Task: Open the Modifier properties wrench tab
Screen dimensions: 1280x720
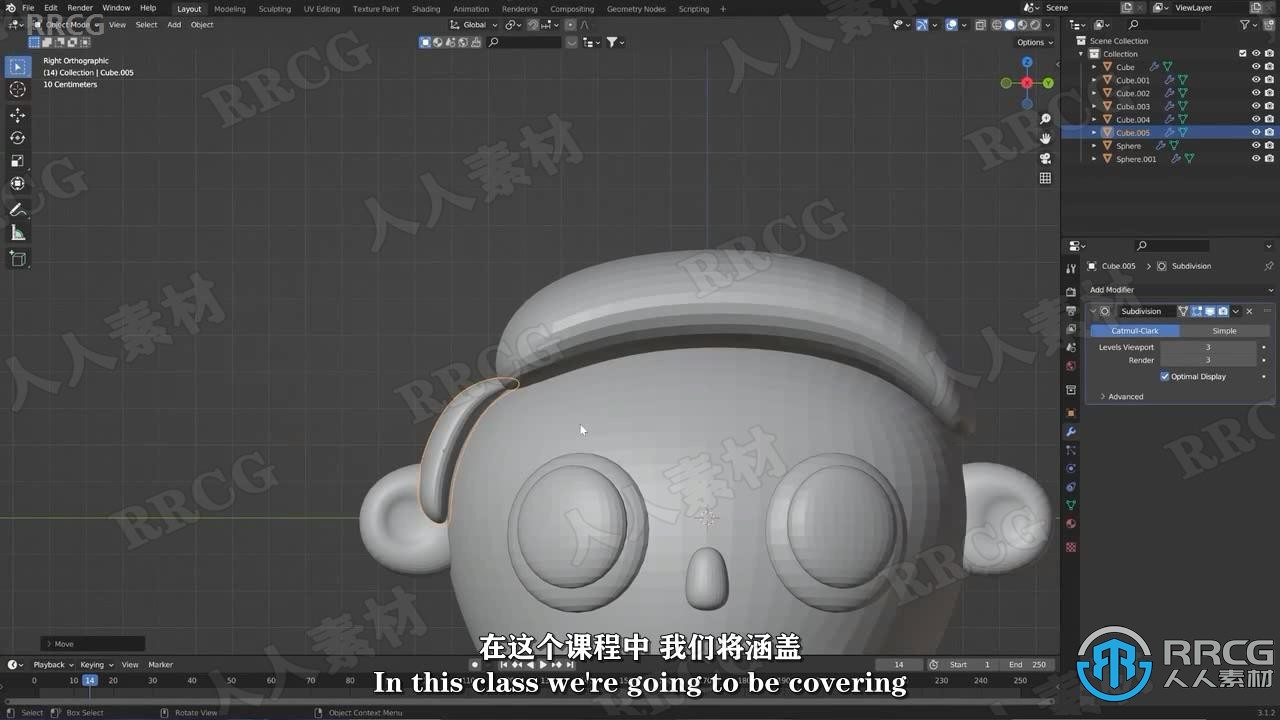Action: 1071,431
